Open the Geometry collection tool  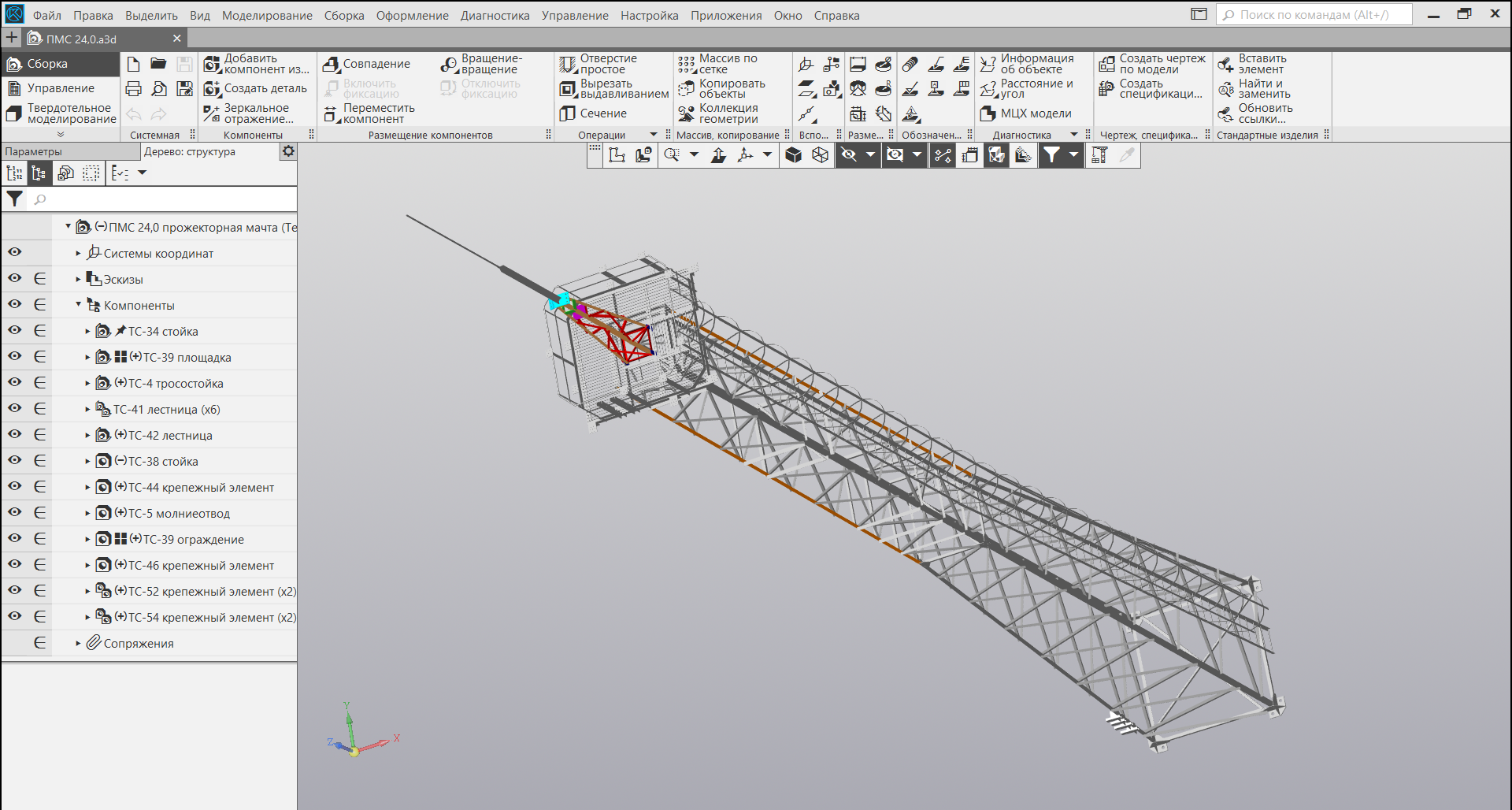pyautogui.click(x=718, y=113)
